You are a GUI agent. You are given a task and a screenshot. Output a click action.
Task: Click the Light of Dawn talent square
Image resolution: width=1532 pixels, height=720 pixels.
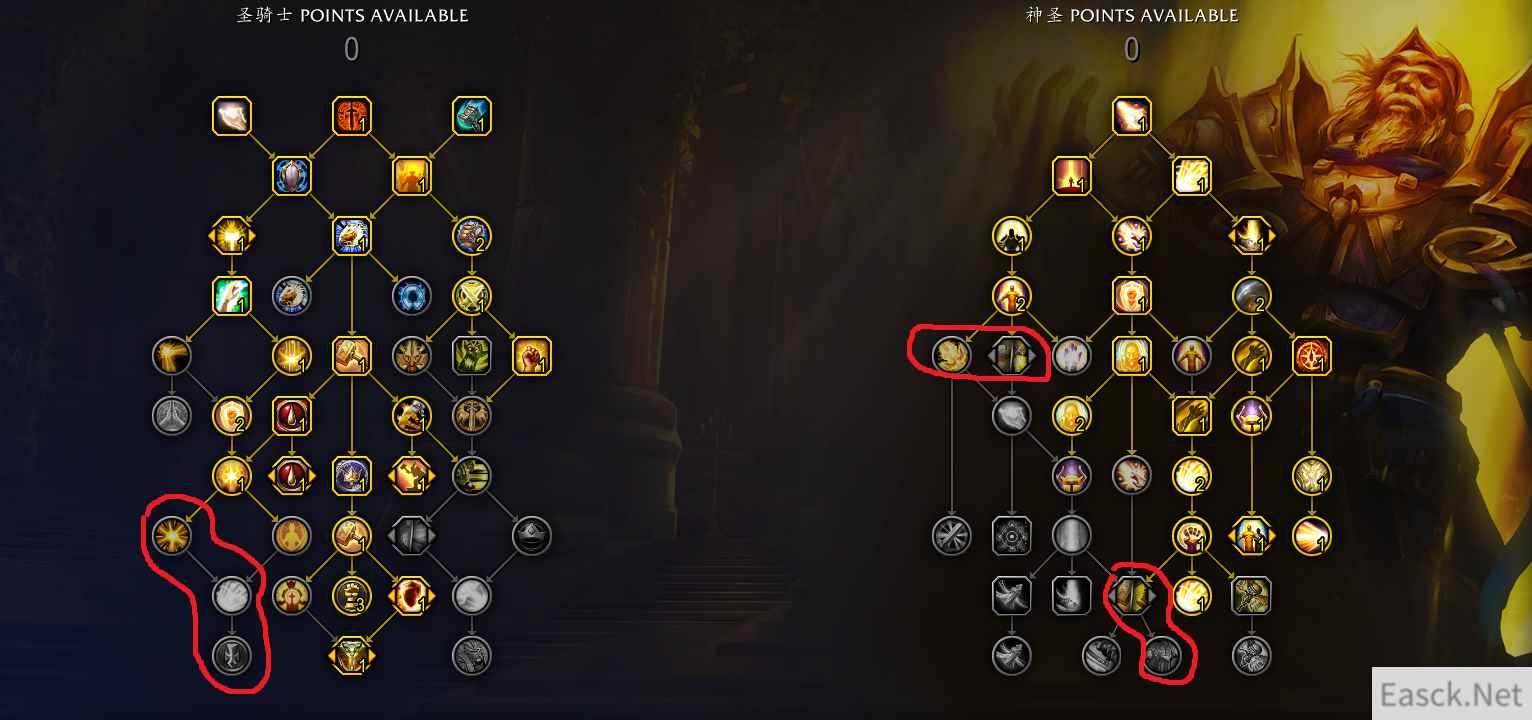pos(1192,176)
